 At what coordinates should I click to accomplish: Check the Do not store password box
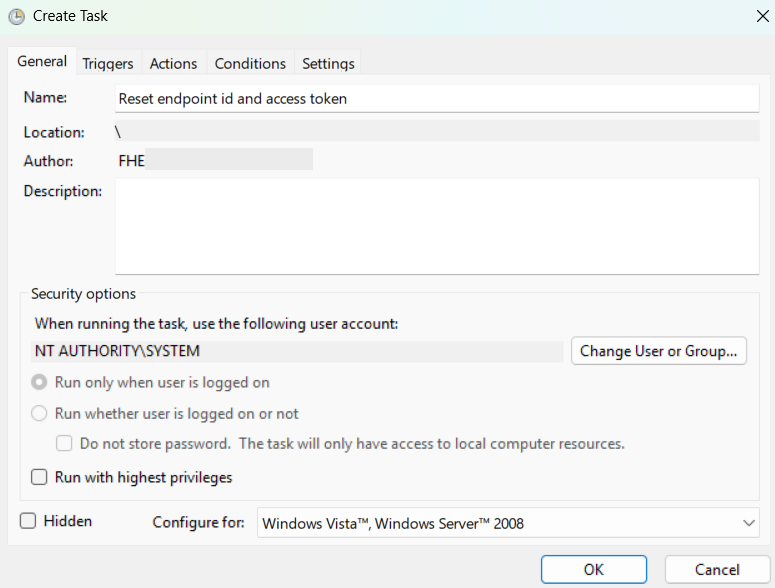coord(64,443)
